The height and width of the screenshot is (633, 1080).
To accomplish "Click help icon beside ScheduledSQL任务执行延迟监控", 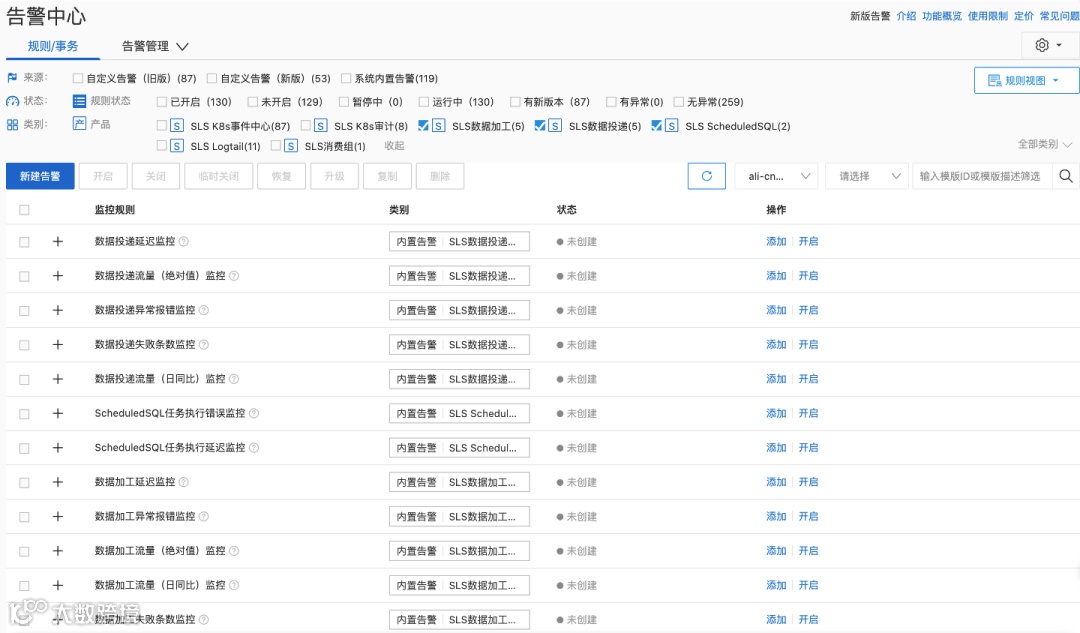I will point(254,448).
